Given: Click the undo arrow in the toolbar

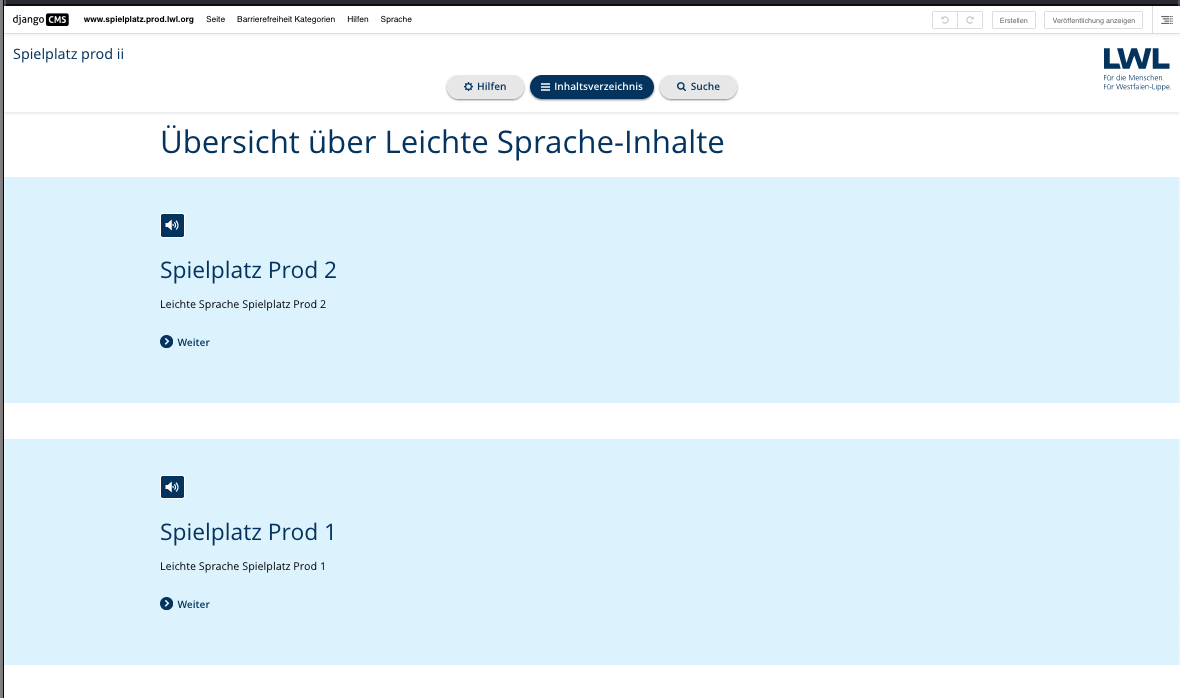Looking at the screenshot, I should 944,20.
